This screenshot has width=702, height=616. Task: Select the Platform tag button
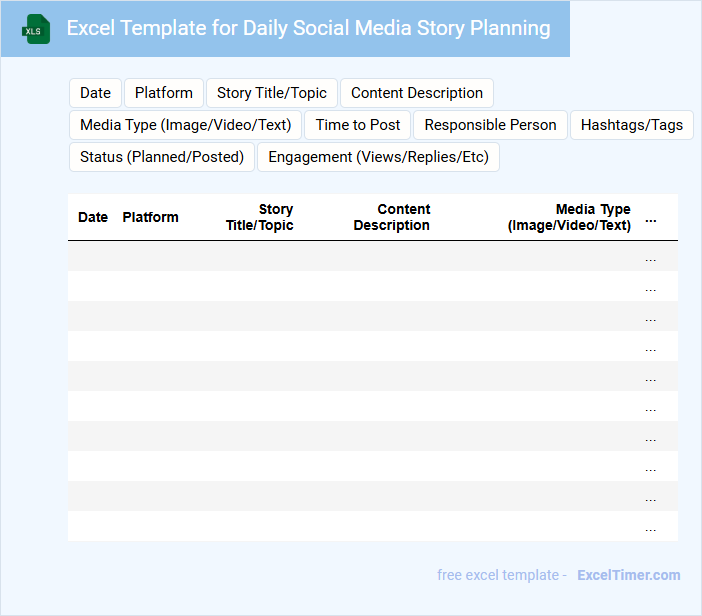click(164, 93)
